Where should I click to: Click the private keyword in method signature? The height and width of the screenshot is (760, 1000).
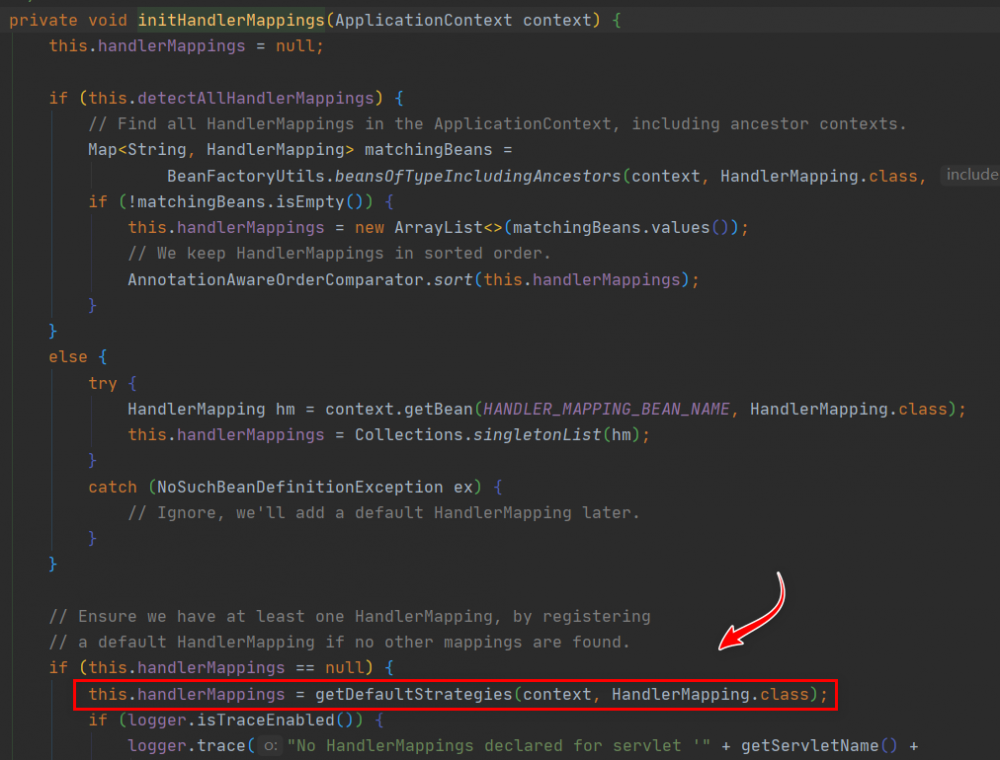click(43, 20)
